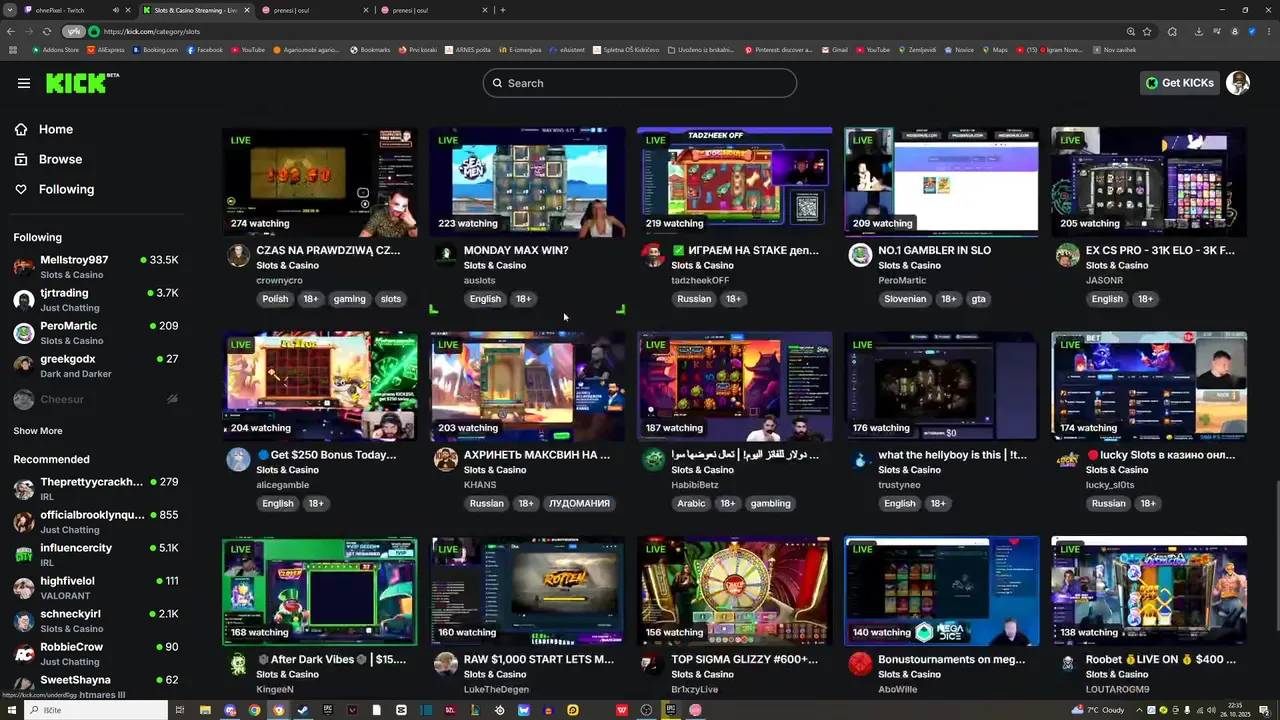The width and height of the screenshot is (1280, 720).
Task: Click the gta tag
Action: (x=978, y=299)
